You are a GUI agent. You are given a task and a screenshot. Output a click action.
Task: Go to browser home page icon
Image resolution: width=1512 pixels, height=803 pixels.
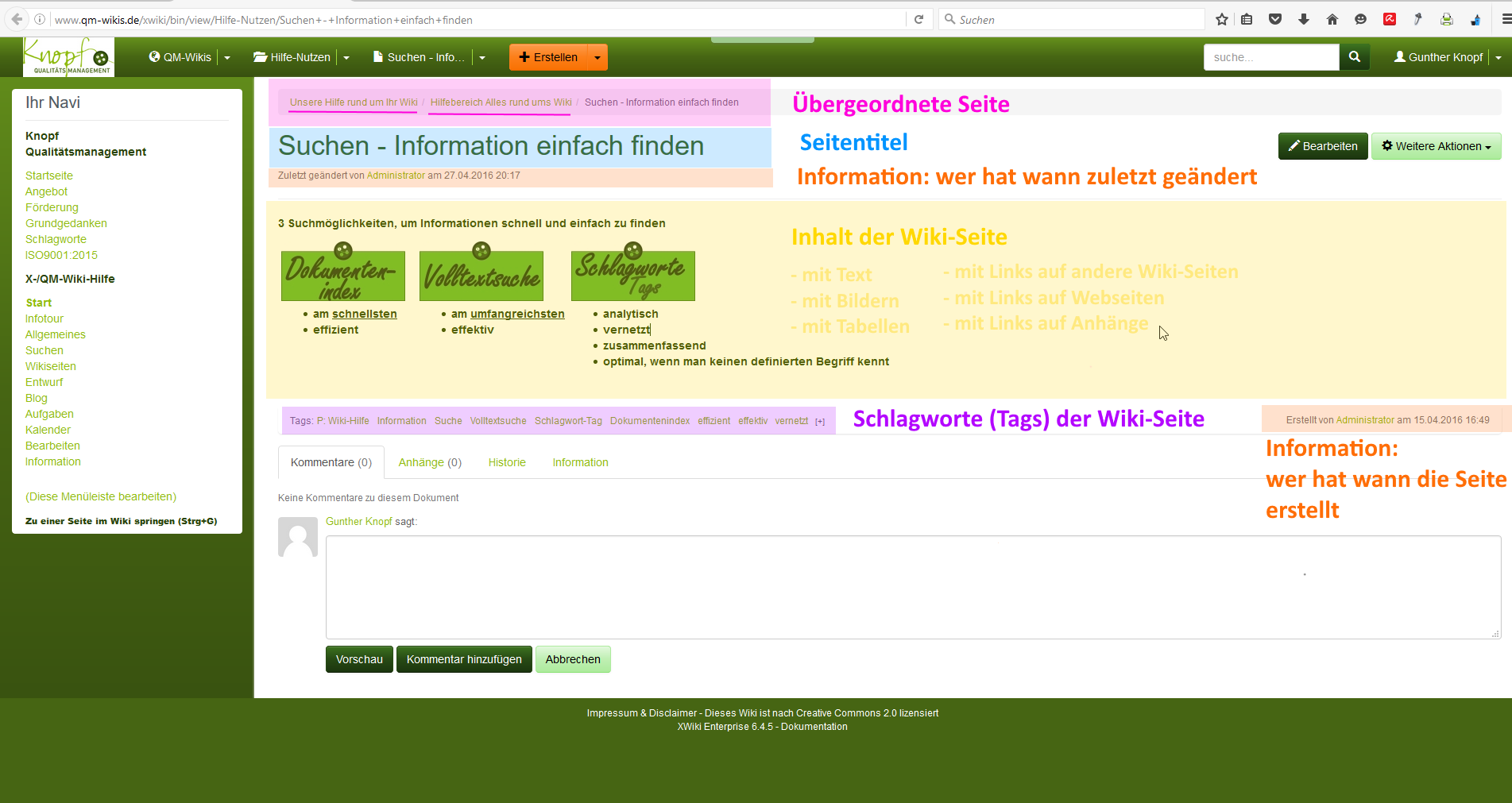(1332, 20)
